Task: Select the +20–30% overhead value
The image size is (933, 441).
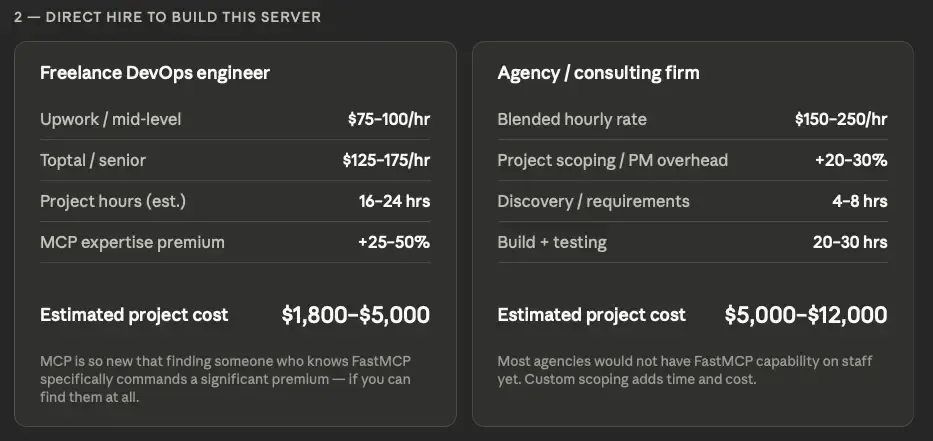Action: [851, 160]
